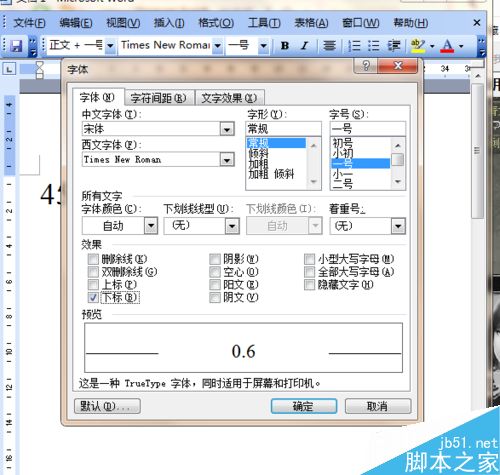Open the toolbar font name dropdown
This screenshot has width=500, height=475.
click(218, 46)
